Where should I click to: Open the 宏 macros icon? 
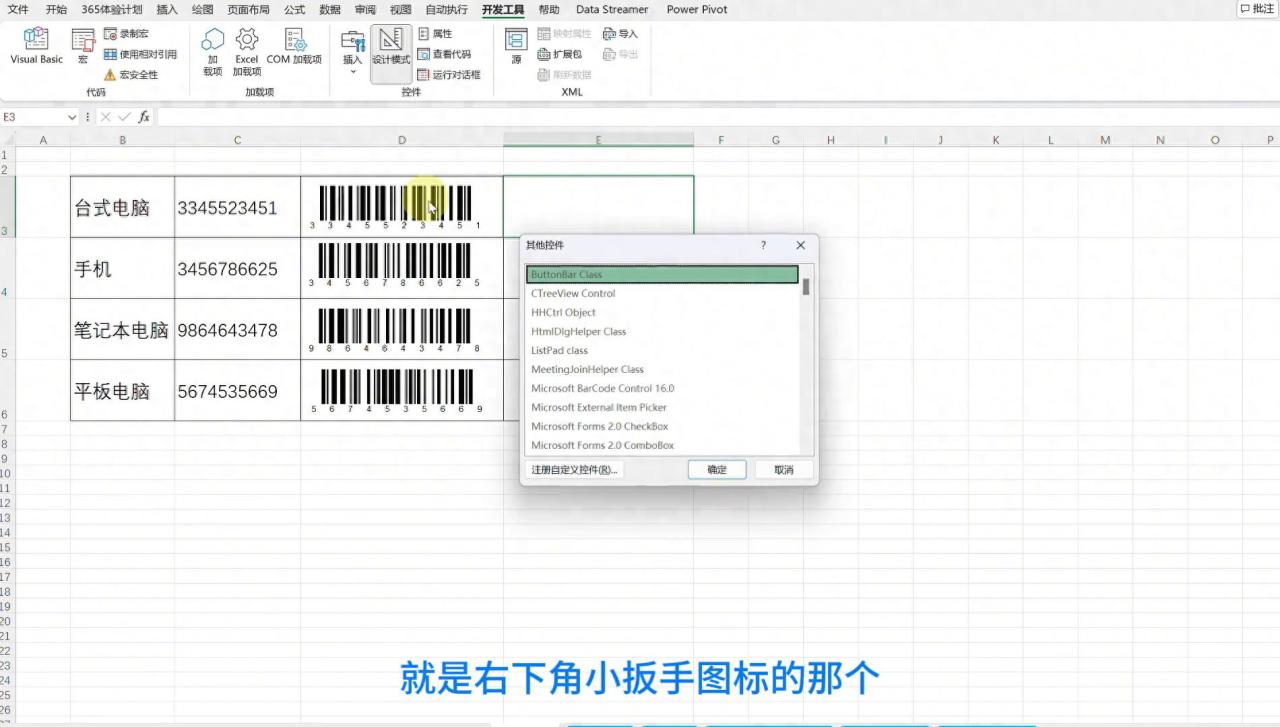pyautogui.click(x=83, y=46)
